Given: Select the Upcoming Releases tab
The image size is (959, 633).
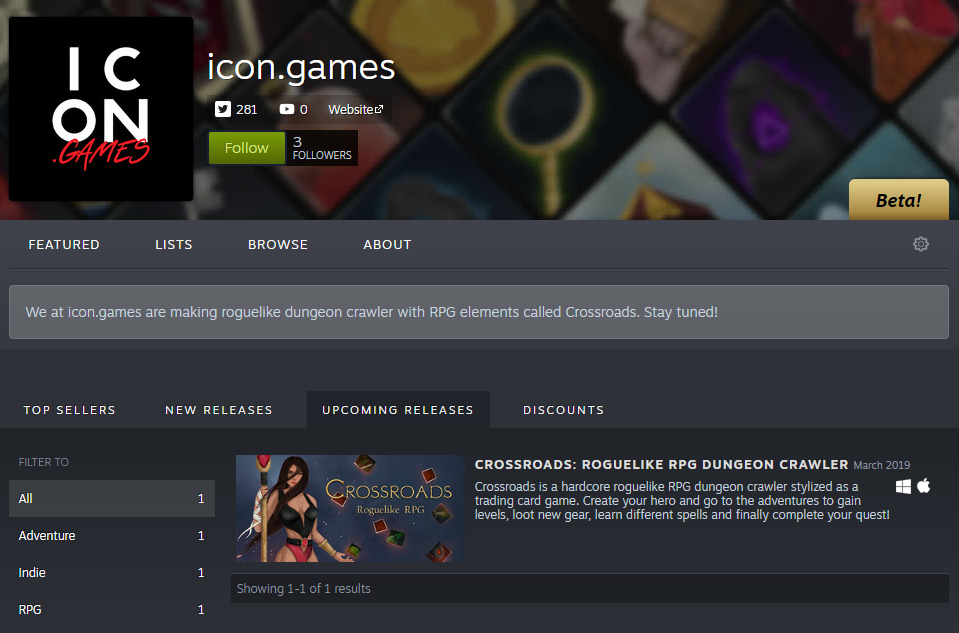Looking at the screenshot, I should click(x=398, y=410).
